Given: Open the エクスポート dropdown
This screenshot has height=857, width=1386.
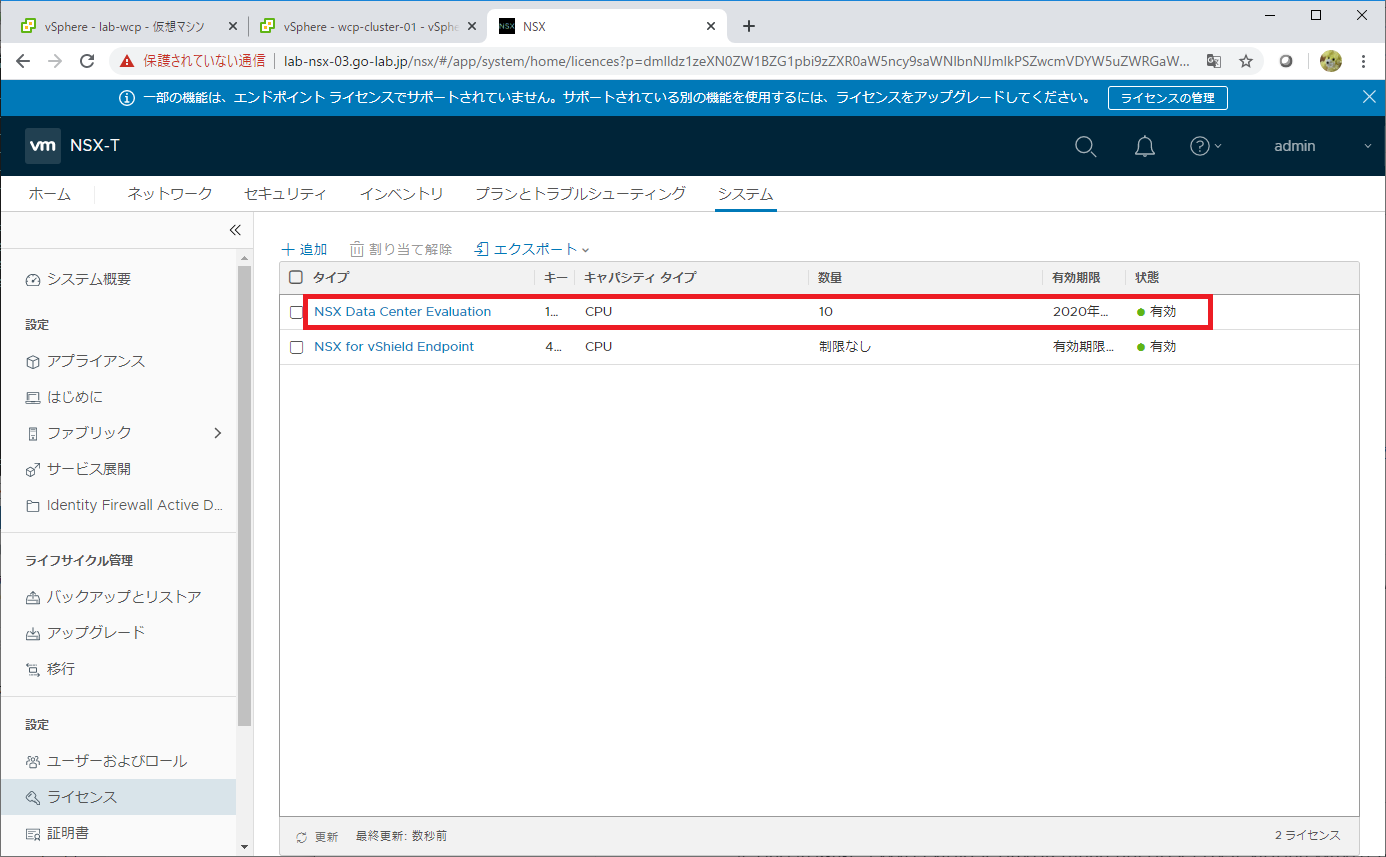Looking at the screenshot, I should (532, 249).
